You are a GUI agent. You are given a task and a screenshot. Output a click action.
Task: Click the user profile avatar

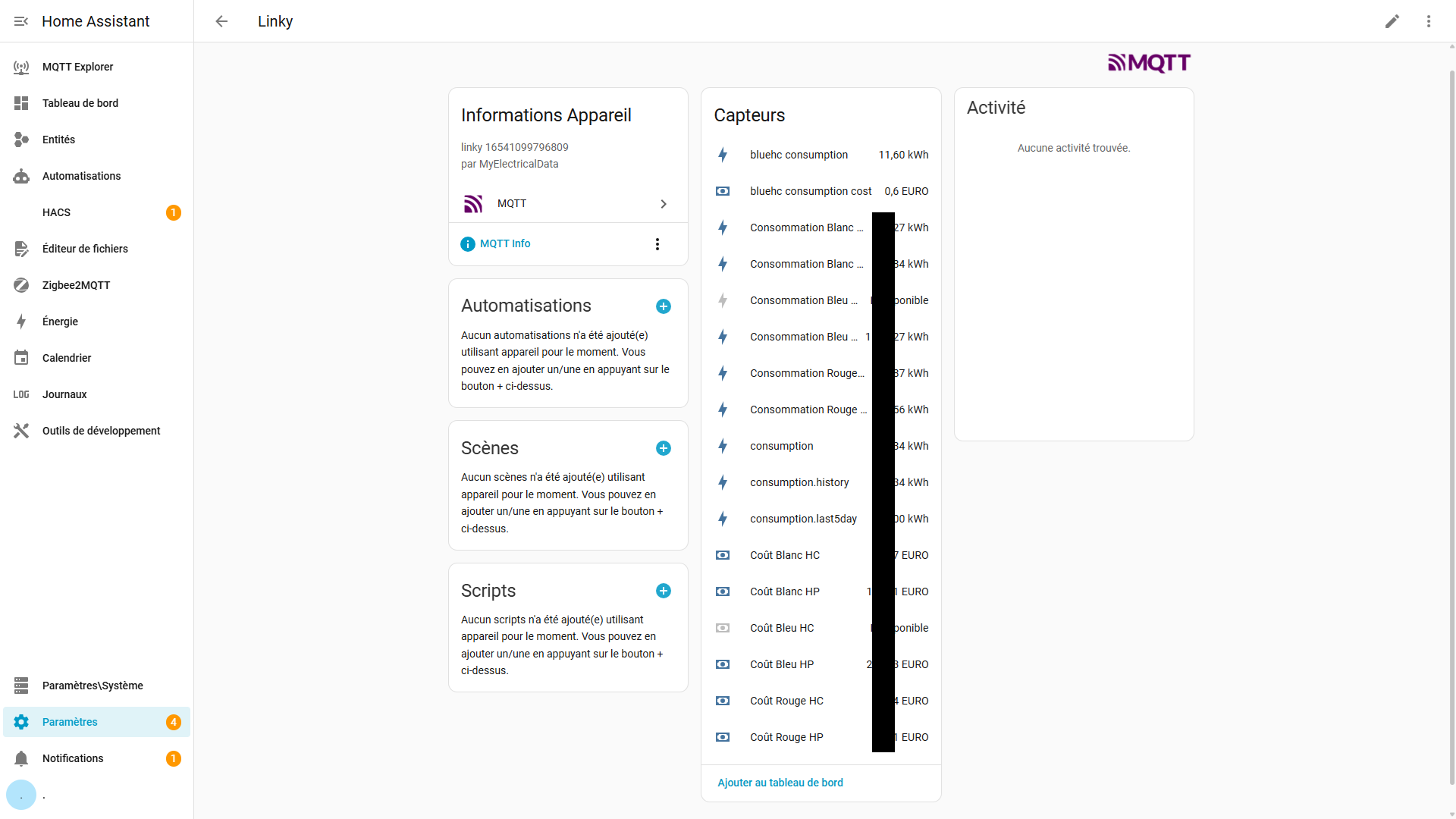coord(21,795)
